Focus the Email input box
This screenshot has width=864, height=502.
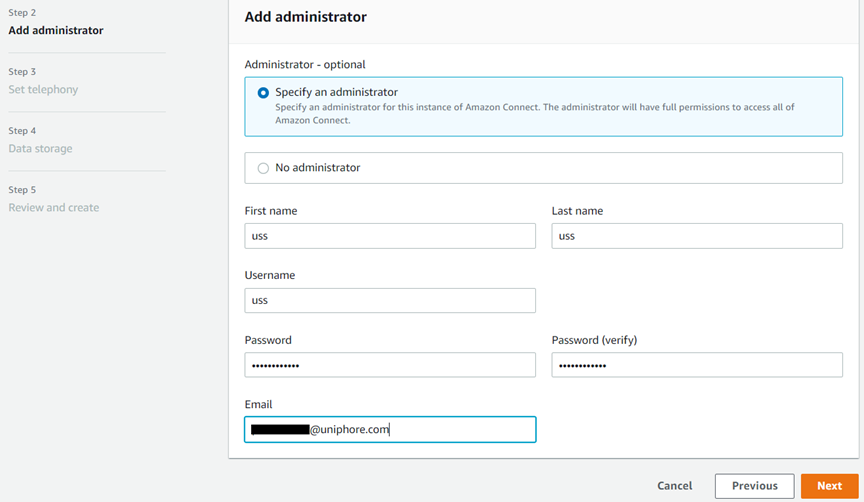(390, 429)
